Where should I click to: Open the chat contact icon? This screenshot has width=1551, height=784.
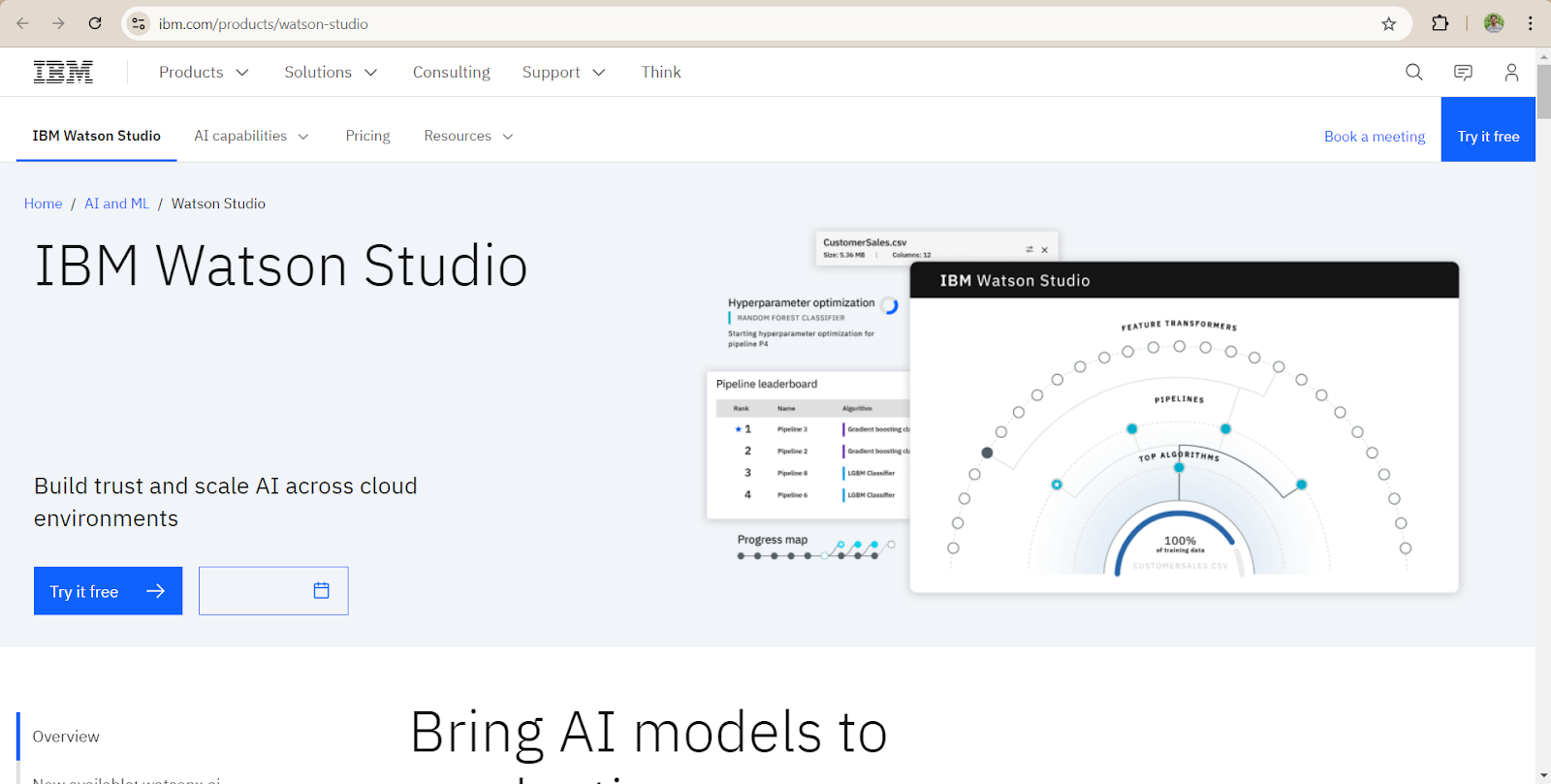point(1463,72)
